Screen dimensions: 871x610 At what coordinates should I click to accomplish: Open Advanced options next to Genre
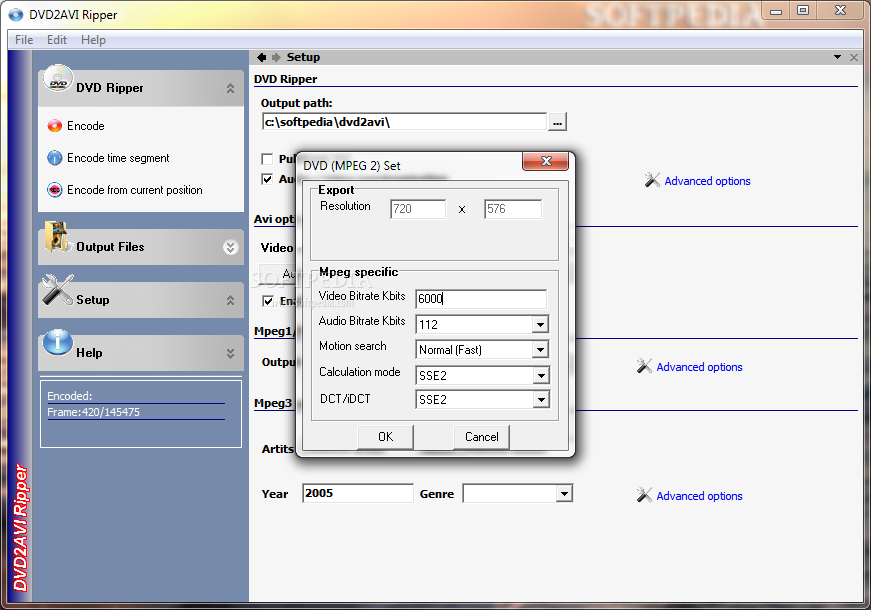tap(699, 496)
